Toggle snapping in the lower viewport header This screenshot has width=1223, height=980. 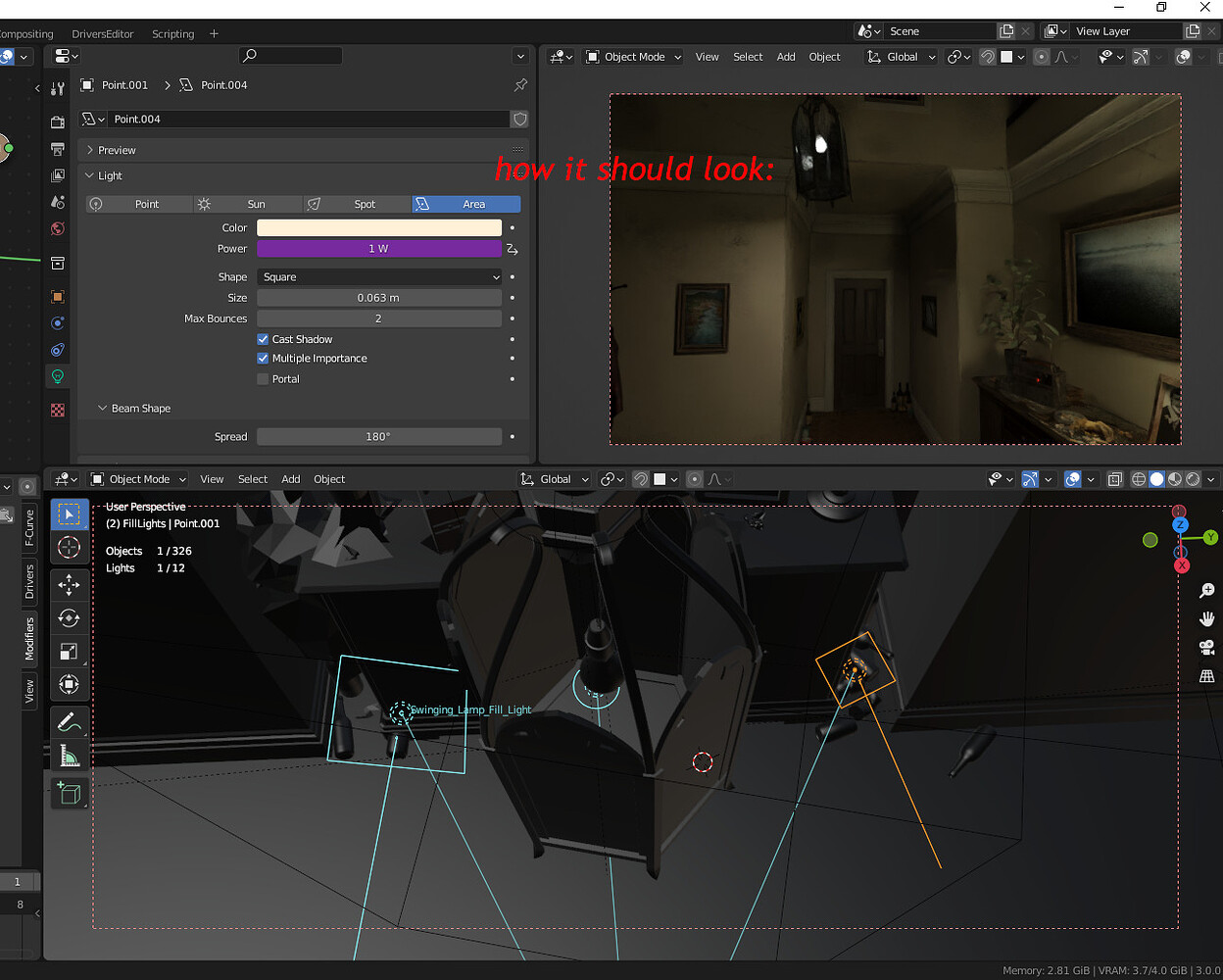(640, 479)
